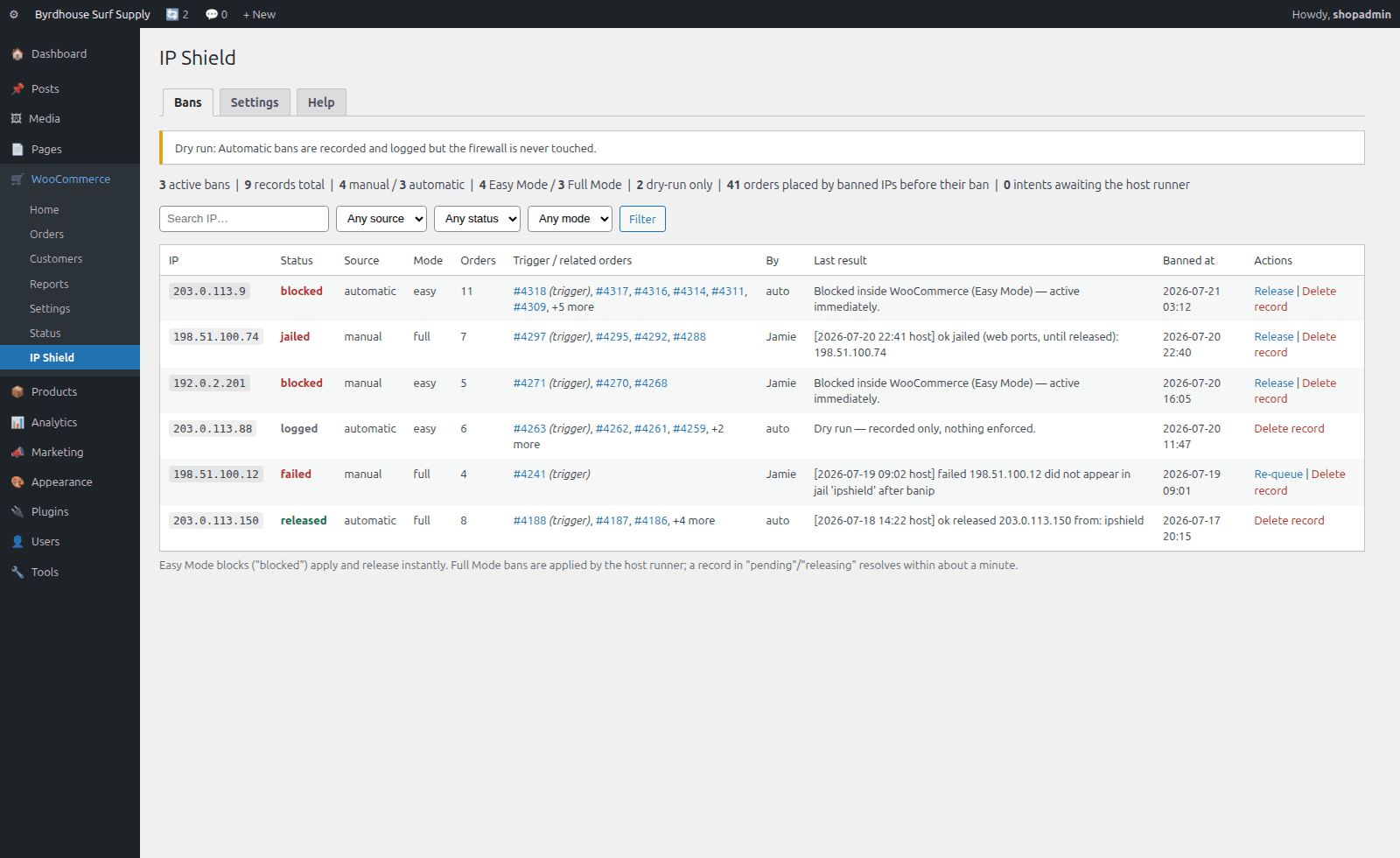Open the Any source dropdown

pyautogui.click(x=381, y=219)
